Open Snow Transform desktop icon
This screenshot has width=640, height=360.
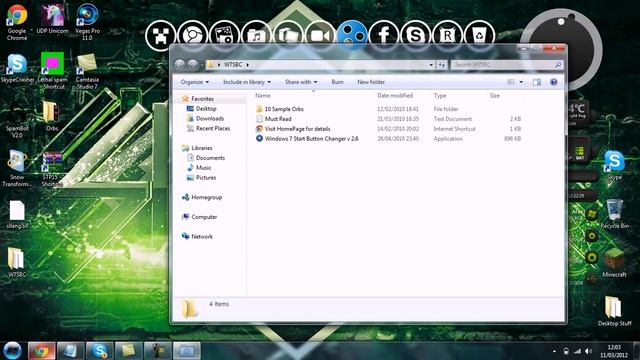(17, 168)
